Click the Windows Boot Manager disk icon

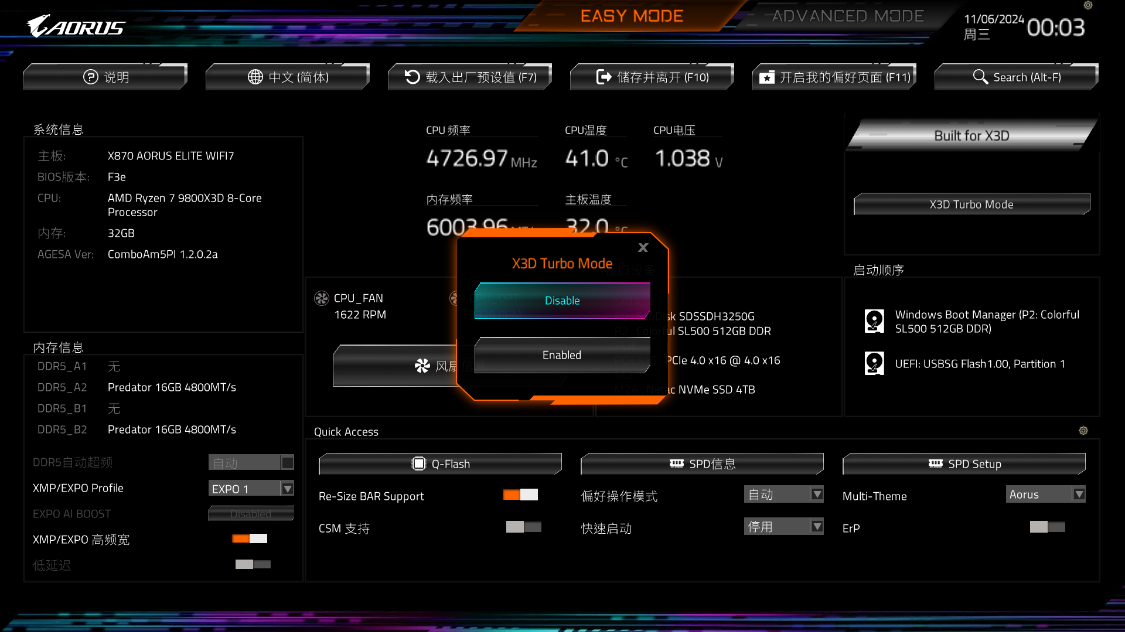pos(874,321)
